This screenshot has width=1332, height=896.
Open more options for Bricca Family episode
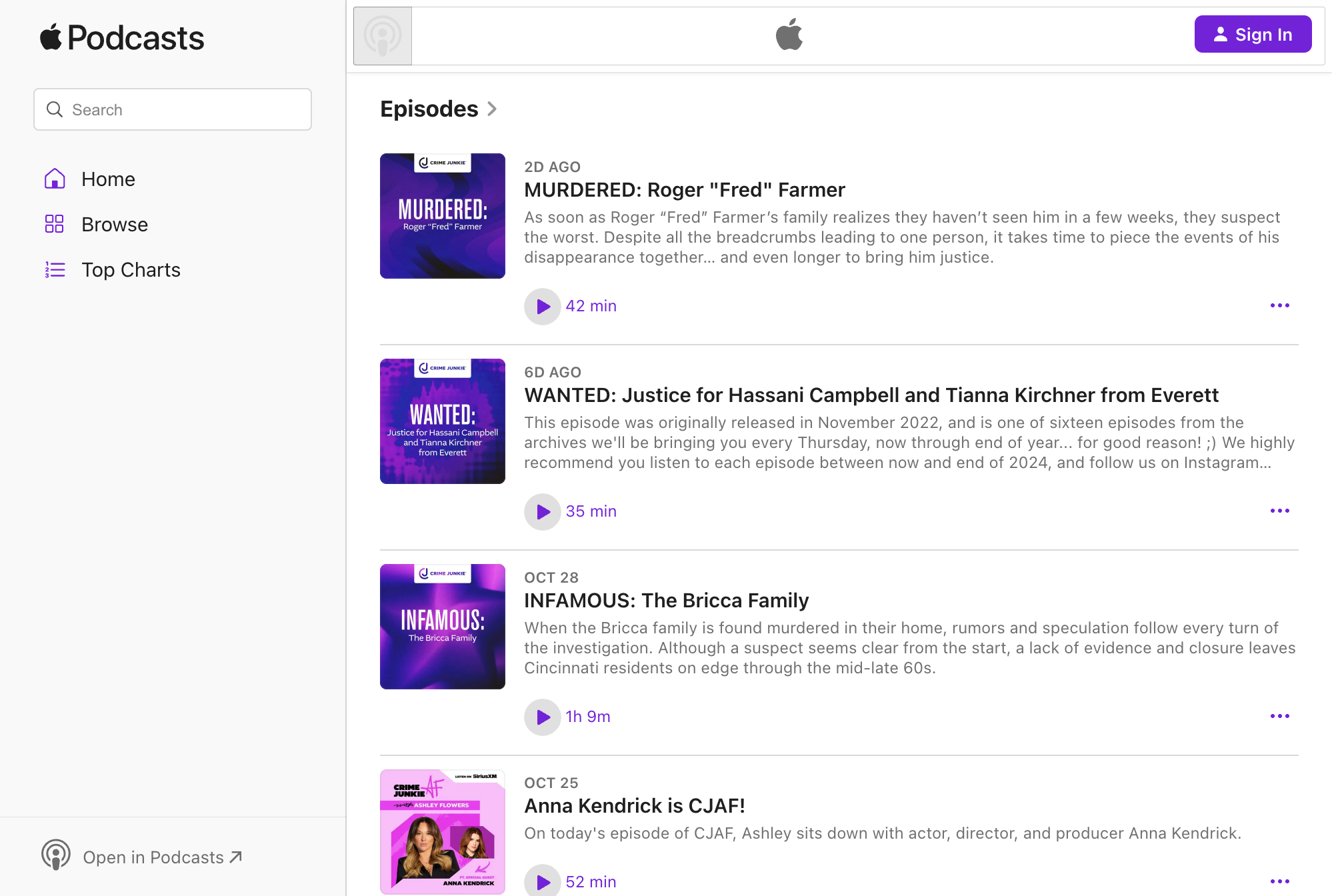click(1279, 716)
